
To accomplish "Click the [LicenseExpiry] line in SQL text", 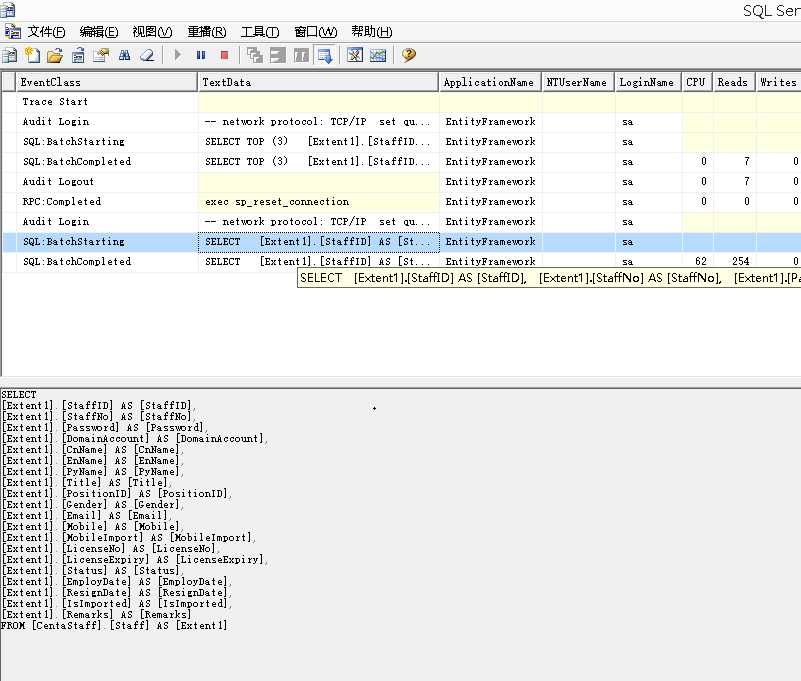I will point(135,559).
